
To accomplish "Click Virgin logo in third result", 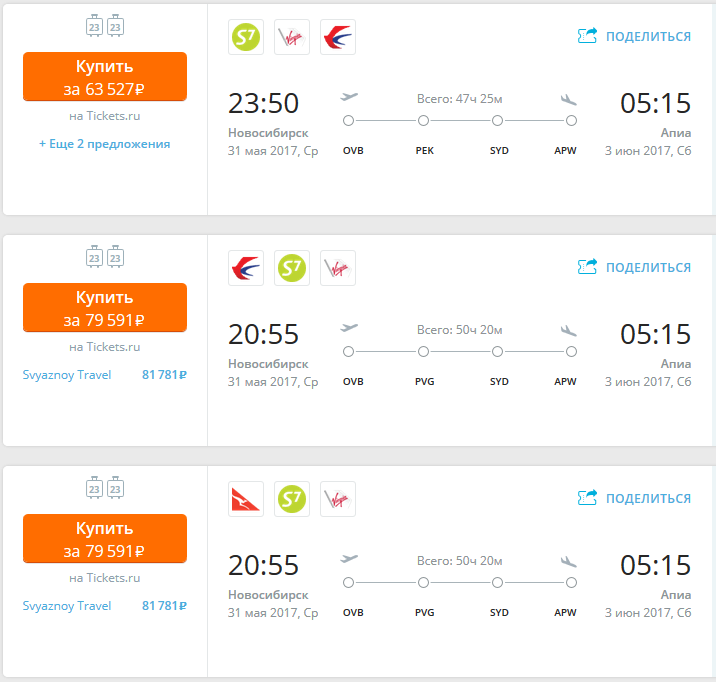I will [x=338, y=499].
